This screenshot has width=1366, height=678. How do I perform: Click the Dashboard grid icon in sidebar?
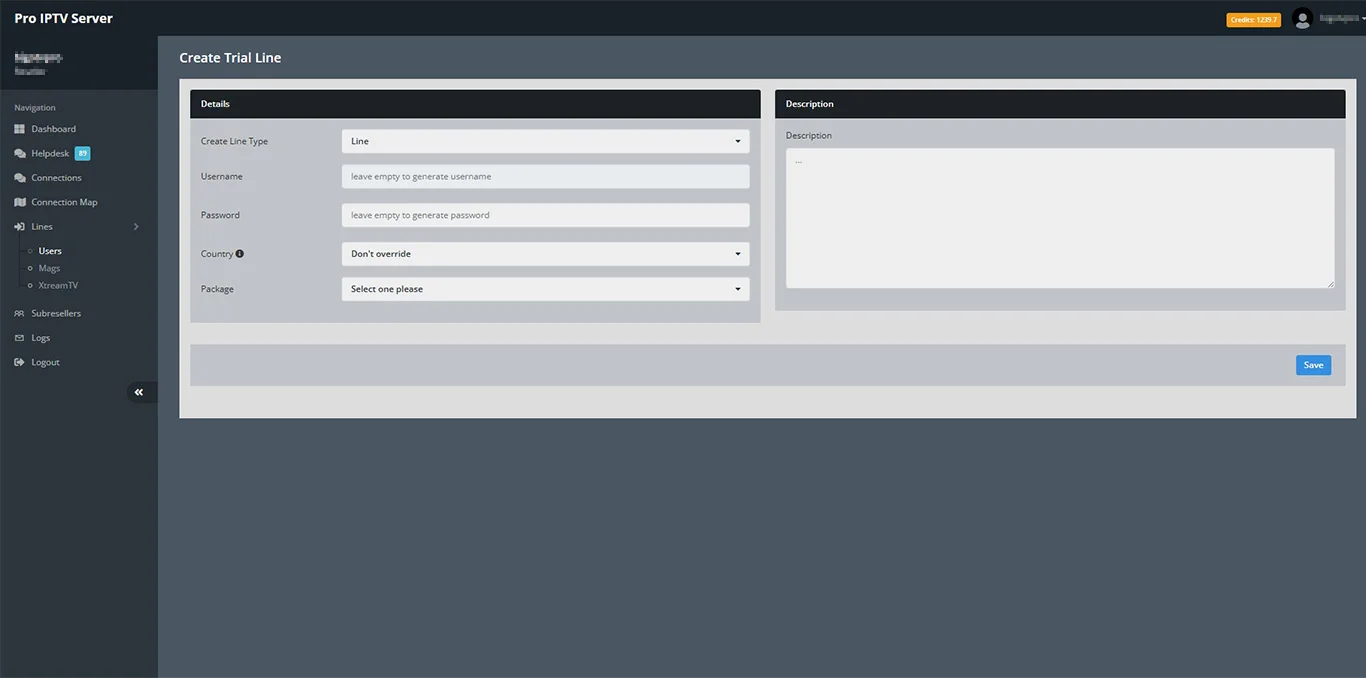(19, 129)
